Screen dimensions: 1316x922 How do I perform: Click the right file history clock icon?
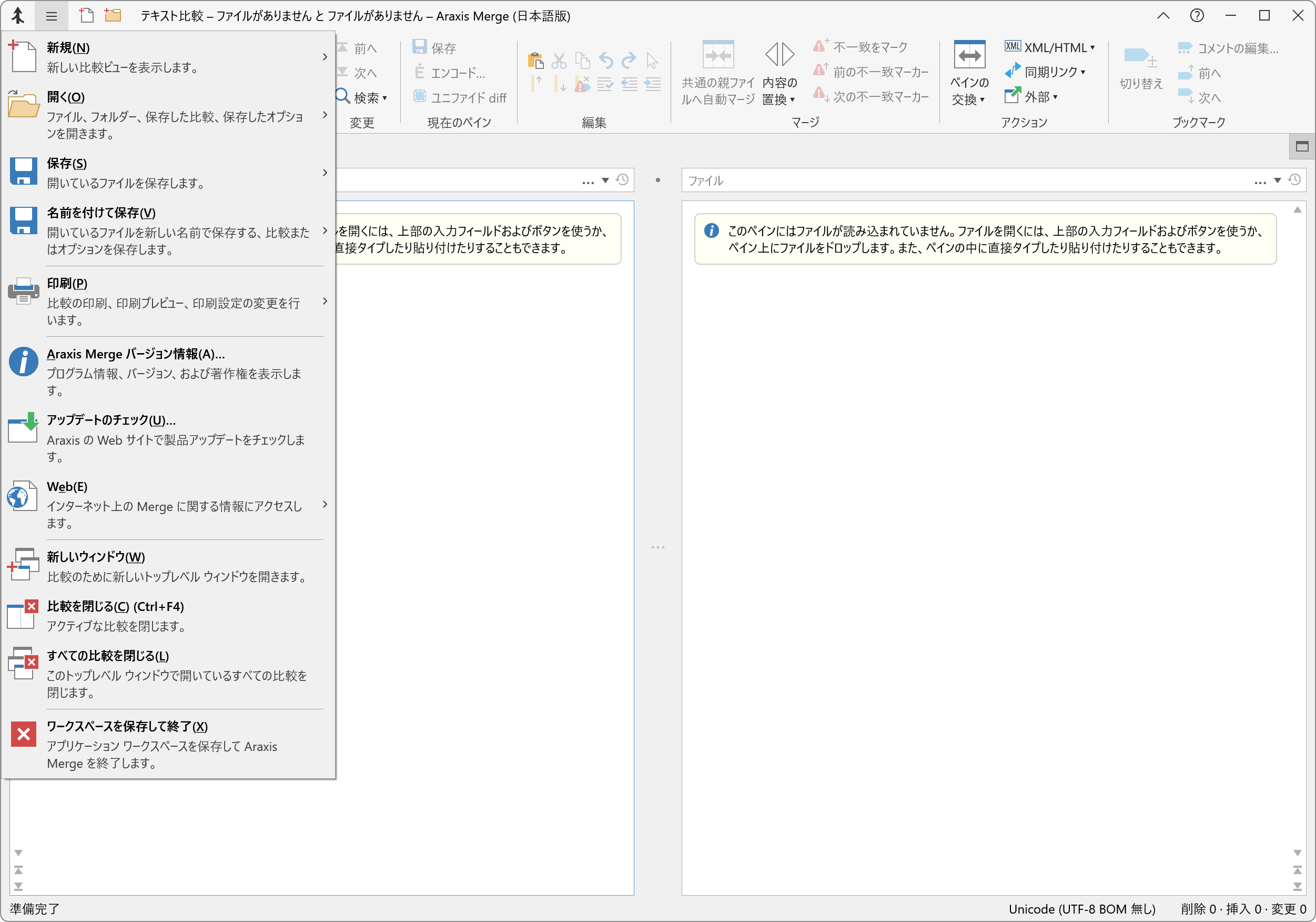tap(1294, 180)
